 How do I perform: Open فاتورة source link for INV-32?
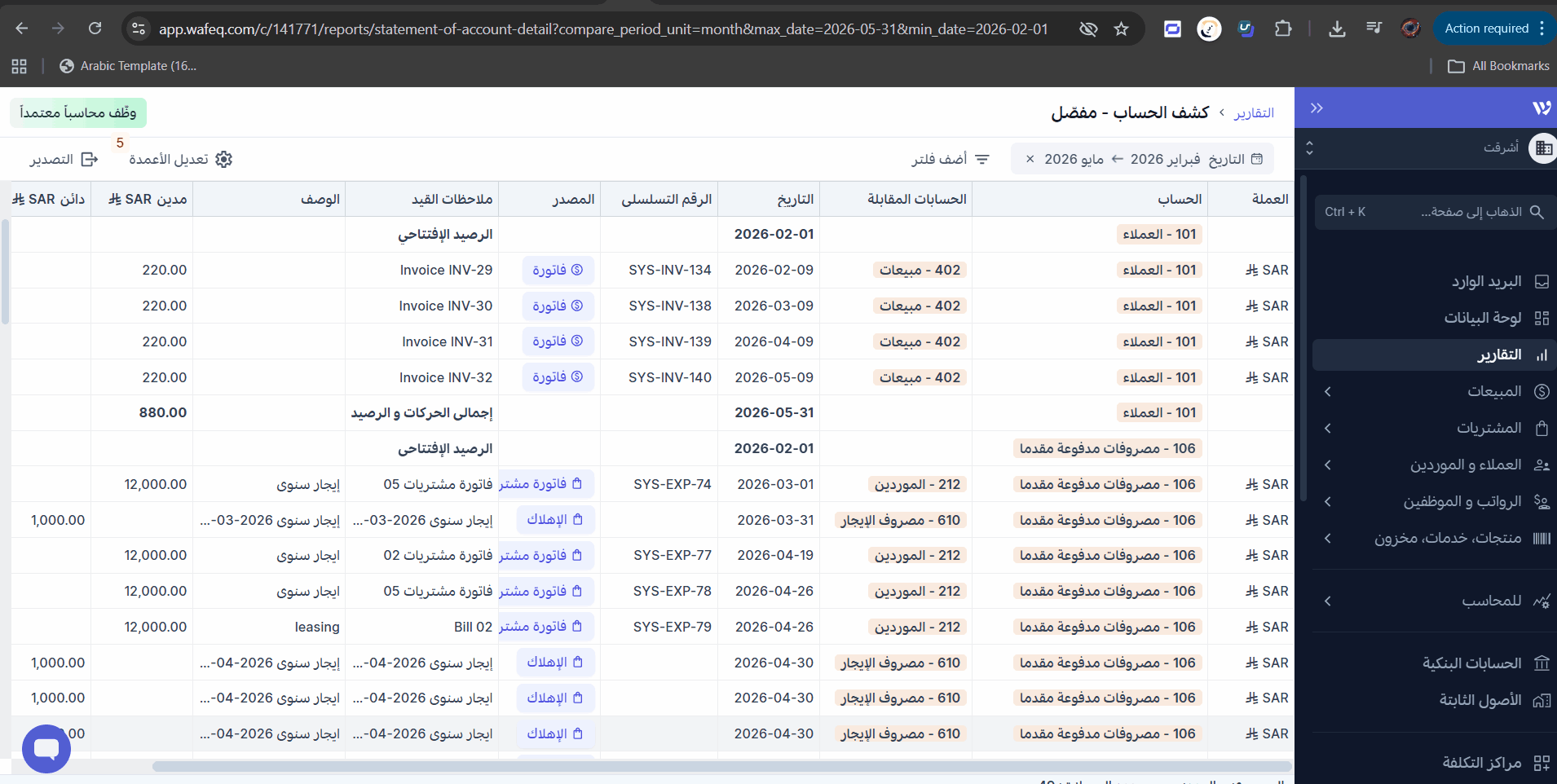coord(558,377)
